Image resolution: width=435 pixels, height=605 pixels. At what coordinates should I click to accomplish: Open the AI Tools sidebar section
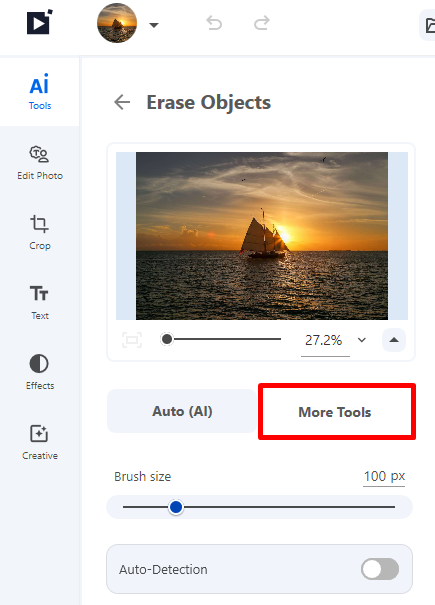coord(40,92)
